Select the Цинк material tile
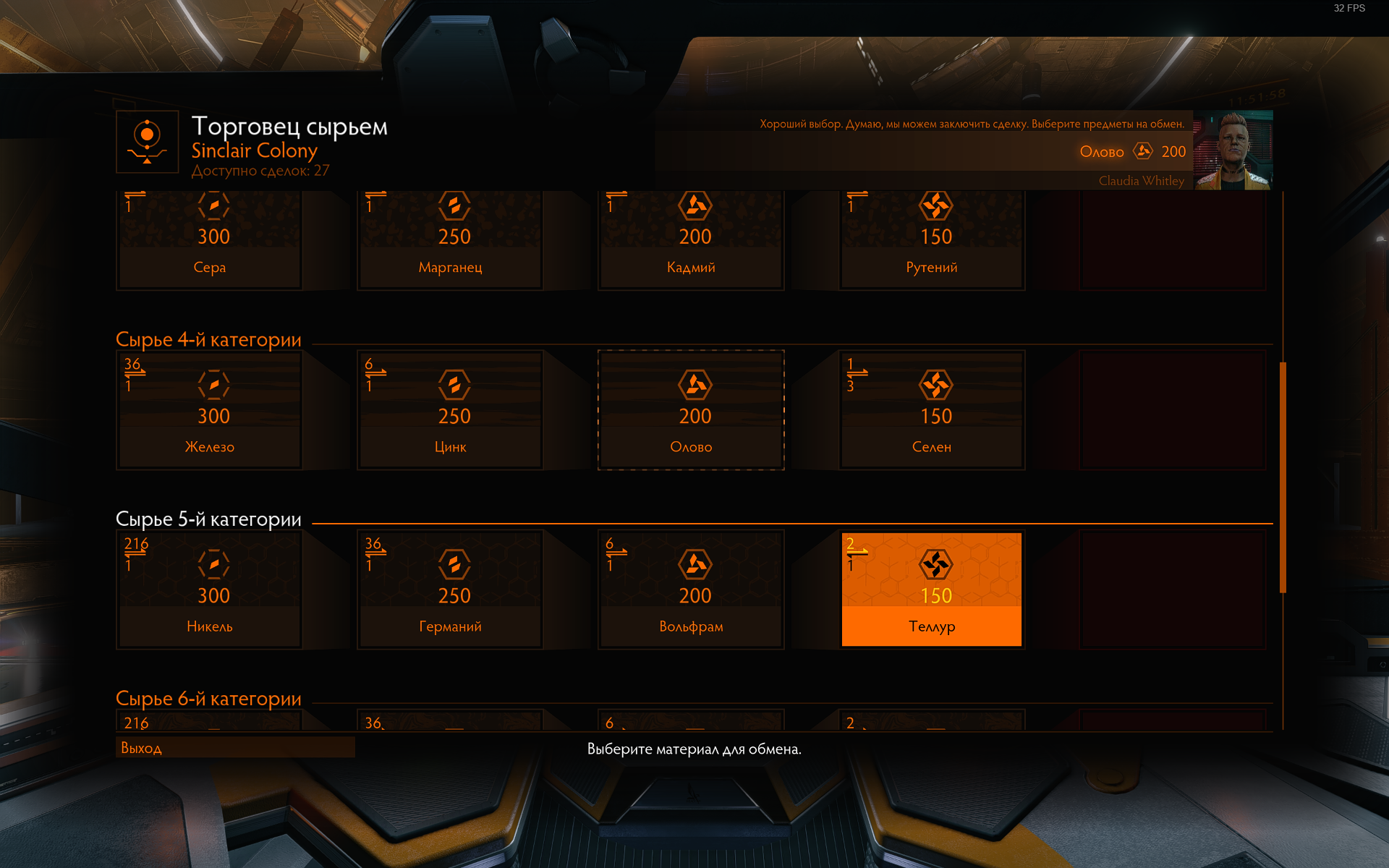The width and height of the screenshot is (1389, 868). pos(450,411)
